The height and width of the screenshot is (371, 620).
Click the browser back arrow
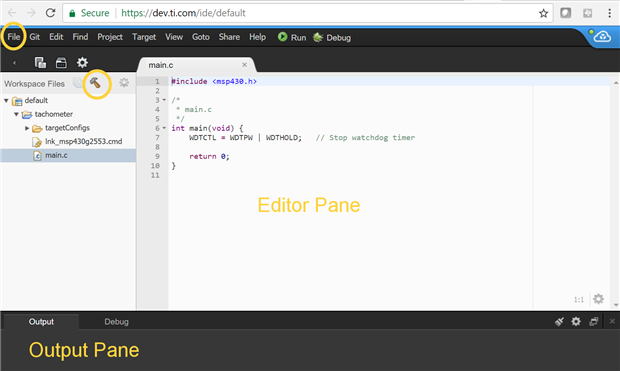(x=12, y=13)
